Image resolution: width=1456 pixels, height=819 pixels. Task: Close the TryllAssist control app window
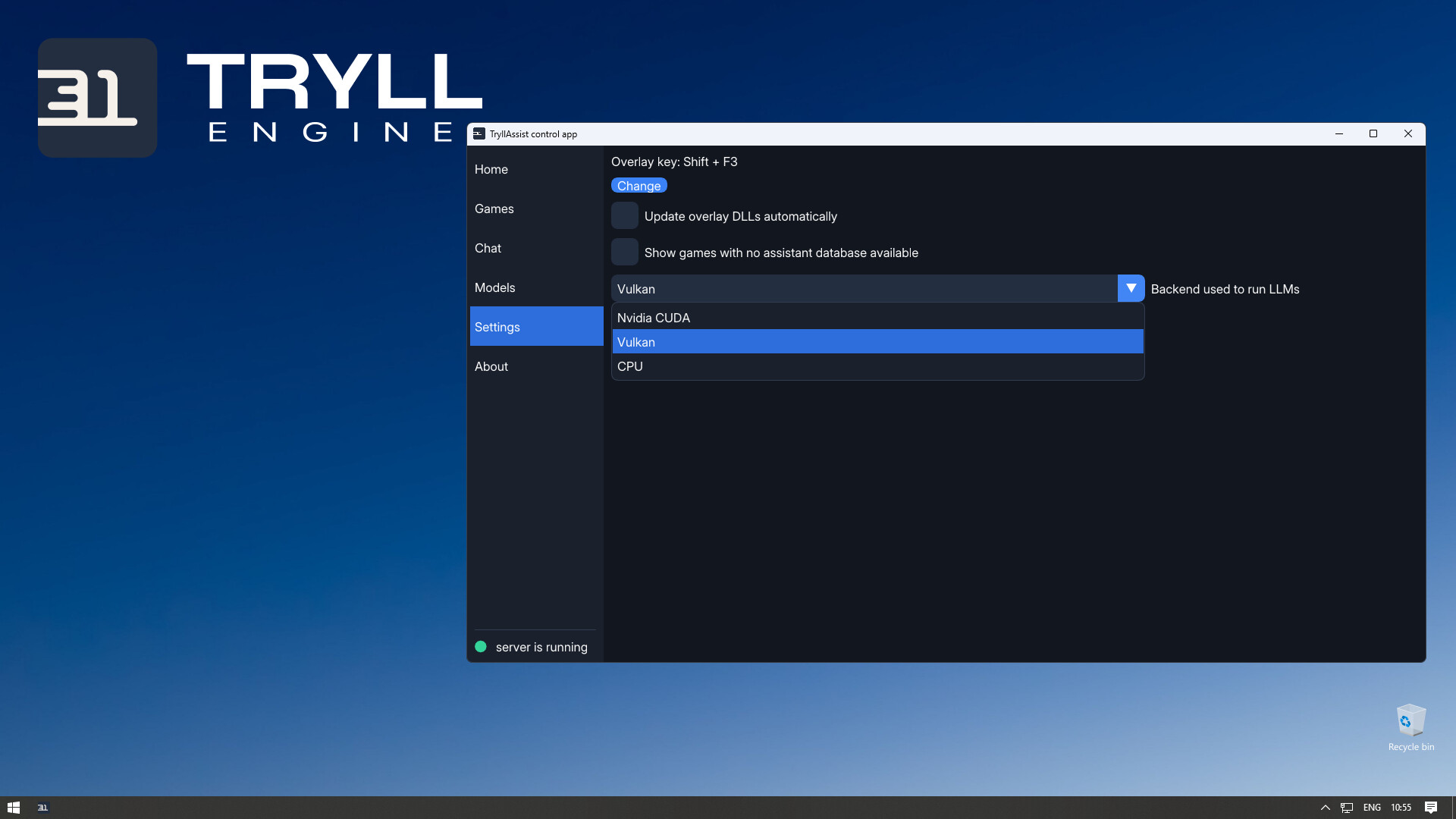(x=1408, y=133)
